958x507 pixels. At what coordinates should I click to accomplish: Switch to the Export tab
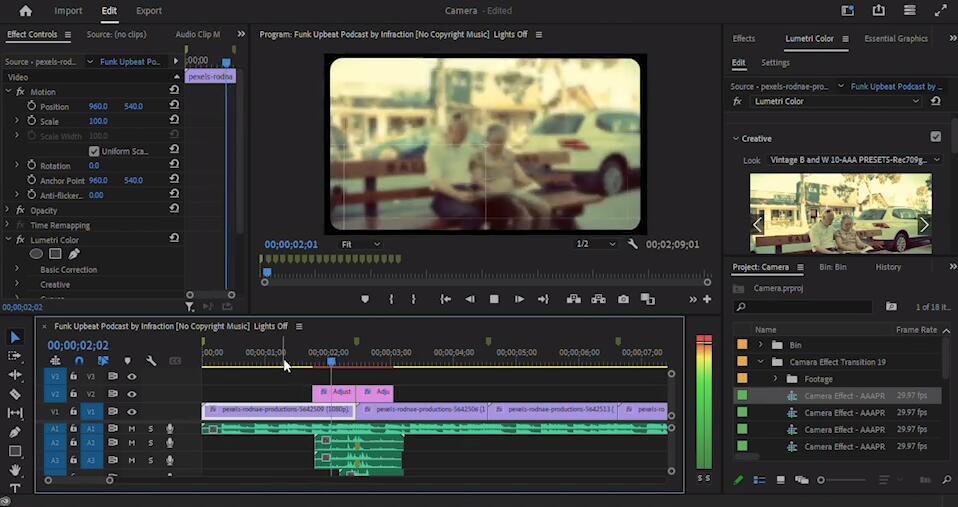coord(149,11)
